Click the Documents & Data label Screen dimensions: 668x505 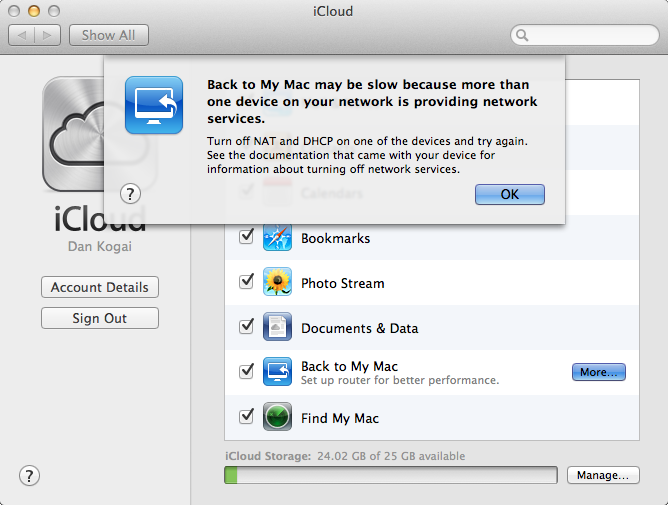pos(360,329)
